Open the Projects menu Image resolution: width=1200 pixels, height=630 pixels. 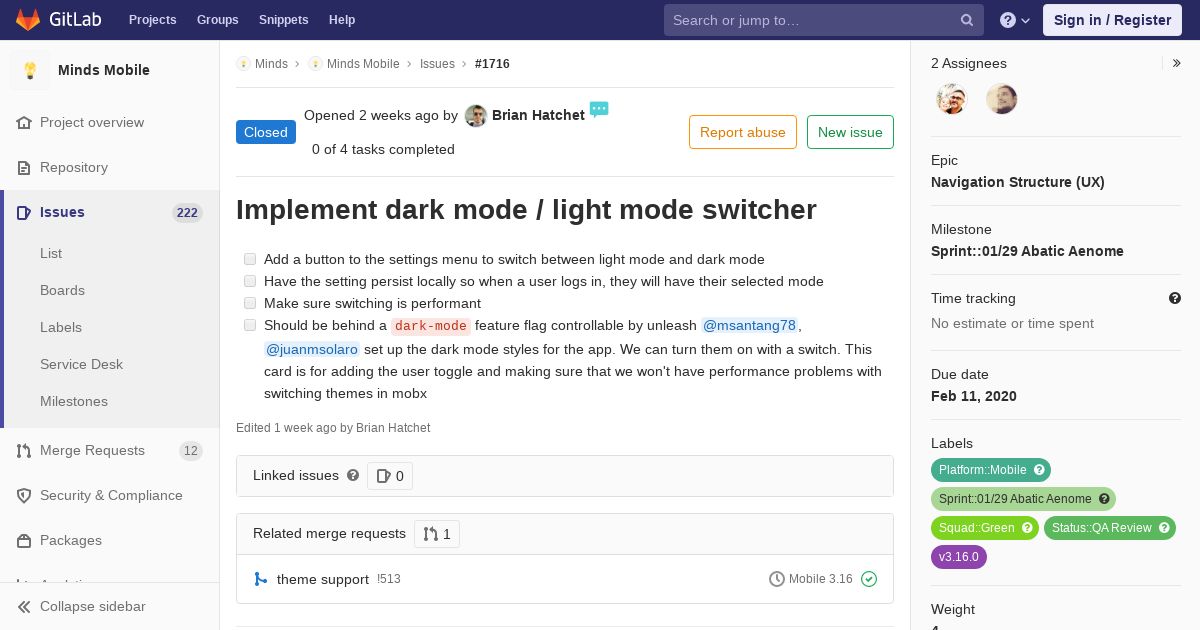152,20
